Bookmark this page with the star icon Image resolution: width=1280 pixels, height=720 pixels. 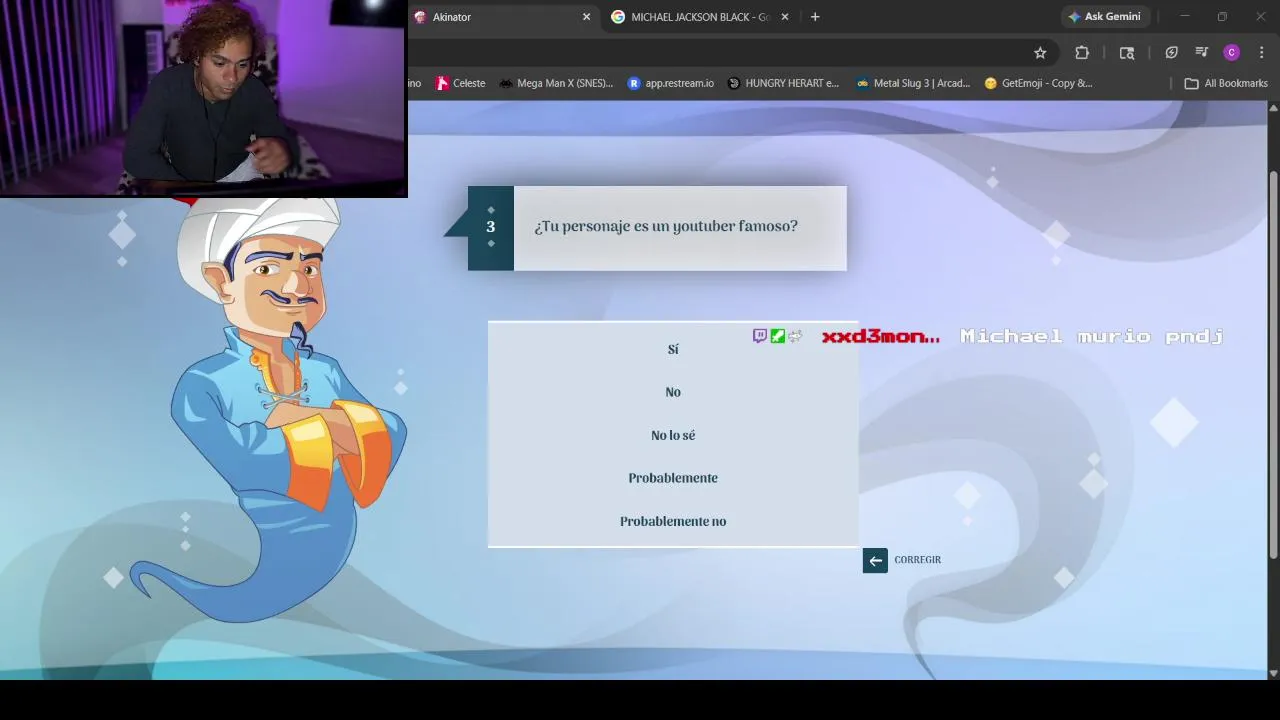1040,53
